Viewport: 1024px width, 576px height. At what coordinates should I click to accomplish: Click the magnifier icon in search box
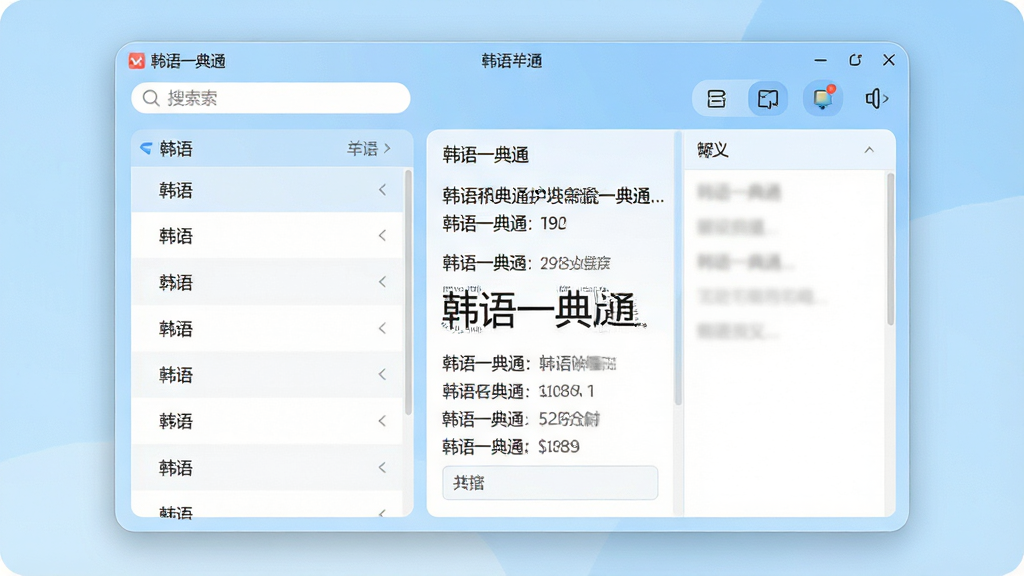tap(151, 98)
